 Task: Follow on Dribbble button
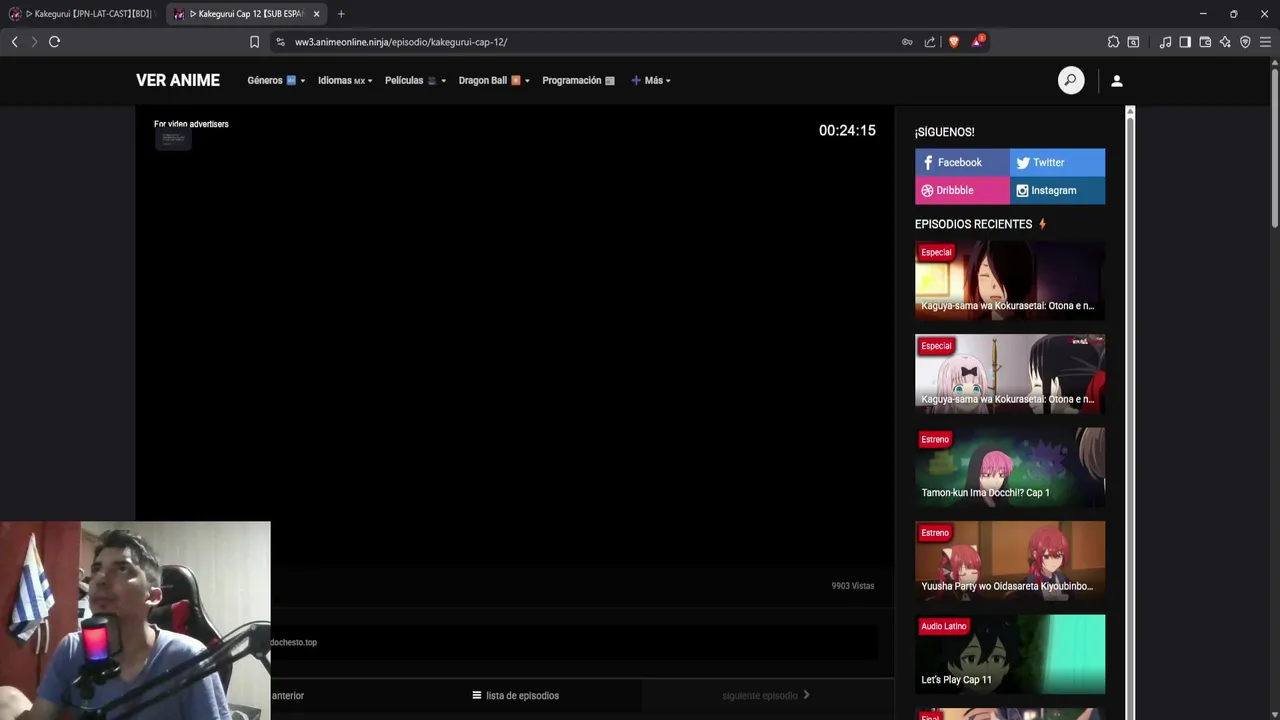(962, 191)
